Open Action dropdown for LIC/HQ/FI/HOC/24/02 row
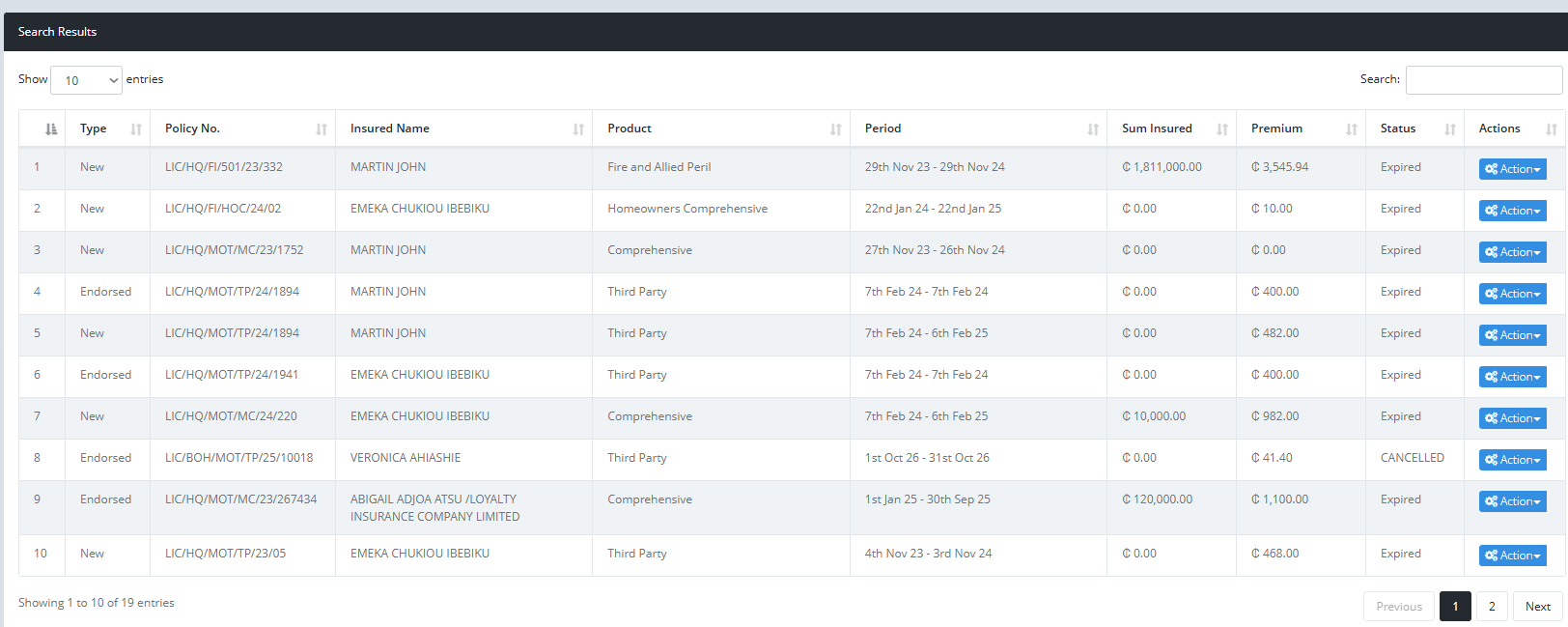 (1512, 211)
